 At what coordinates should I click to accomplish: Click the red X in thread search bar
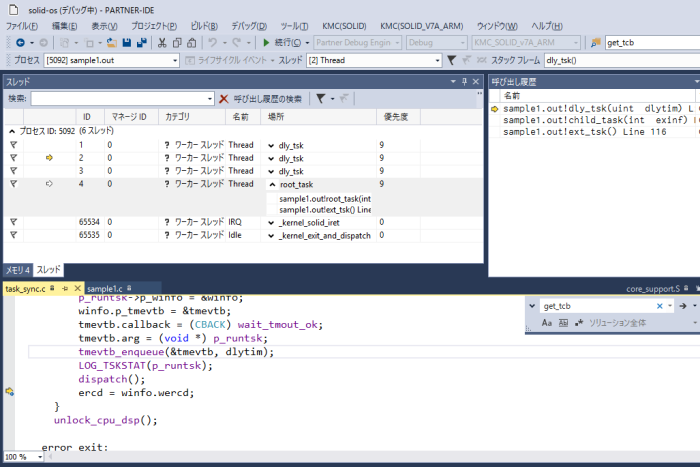(224, 99)
